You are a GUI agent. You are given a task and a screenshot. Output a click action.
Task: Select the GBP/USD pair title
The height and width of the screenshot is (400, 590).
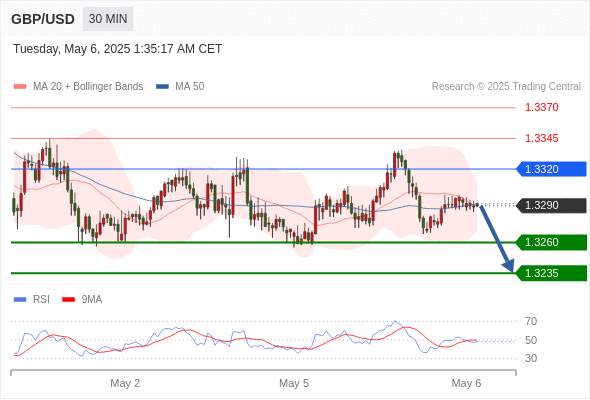pyautogui.click(x=43, y=19)
